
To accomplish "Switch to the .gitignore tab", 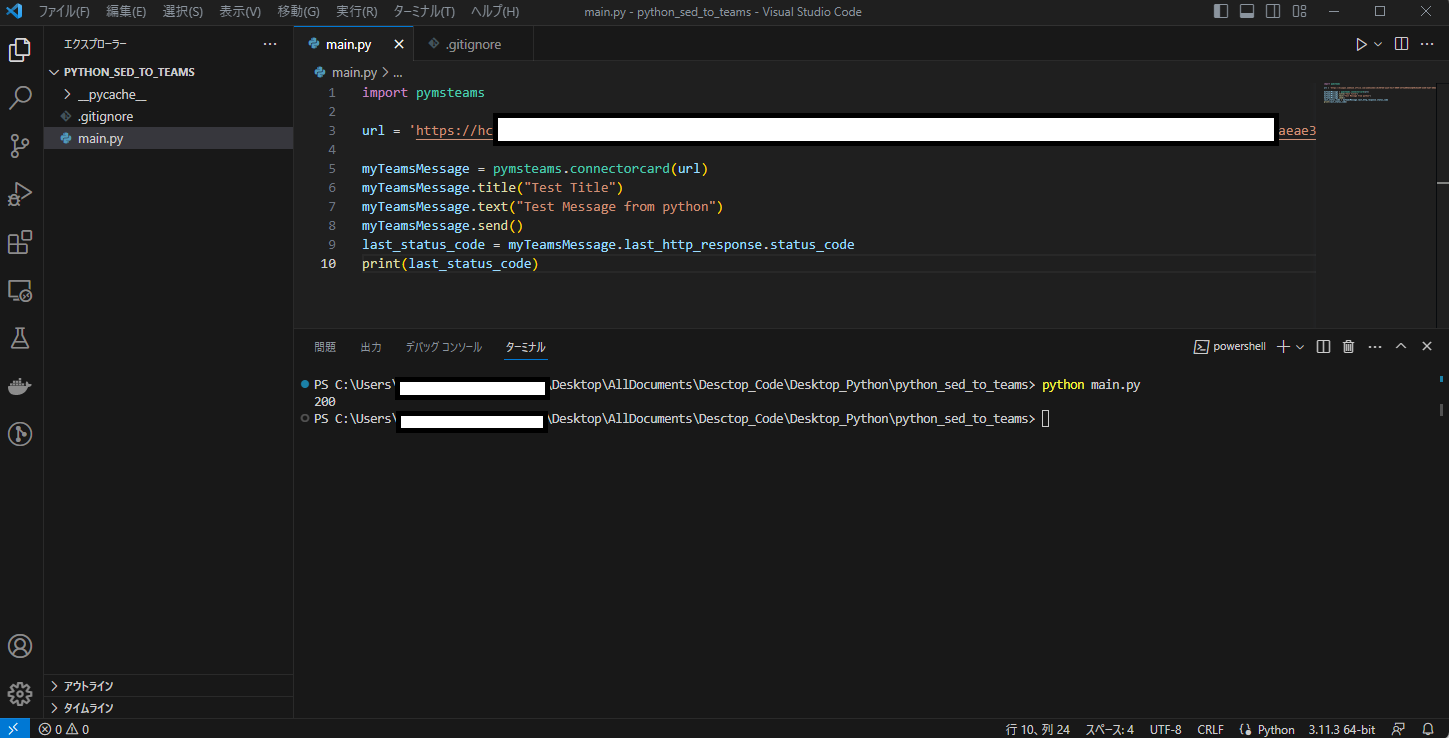I will tap(472, 43).
